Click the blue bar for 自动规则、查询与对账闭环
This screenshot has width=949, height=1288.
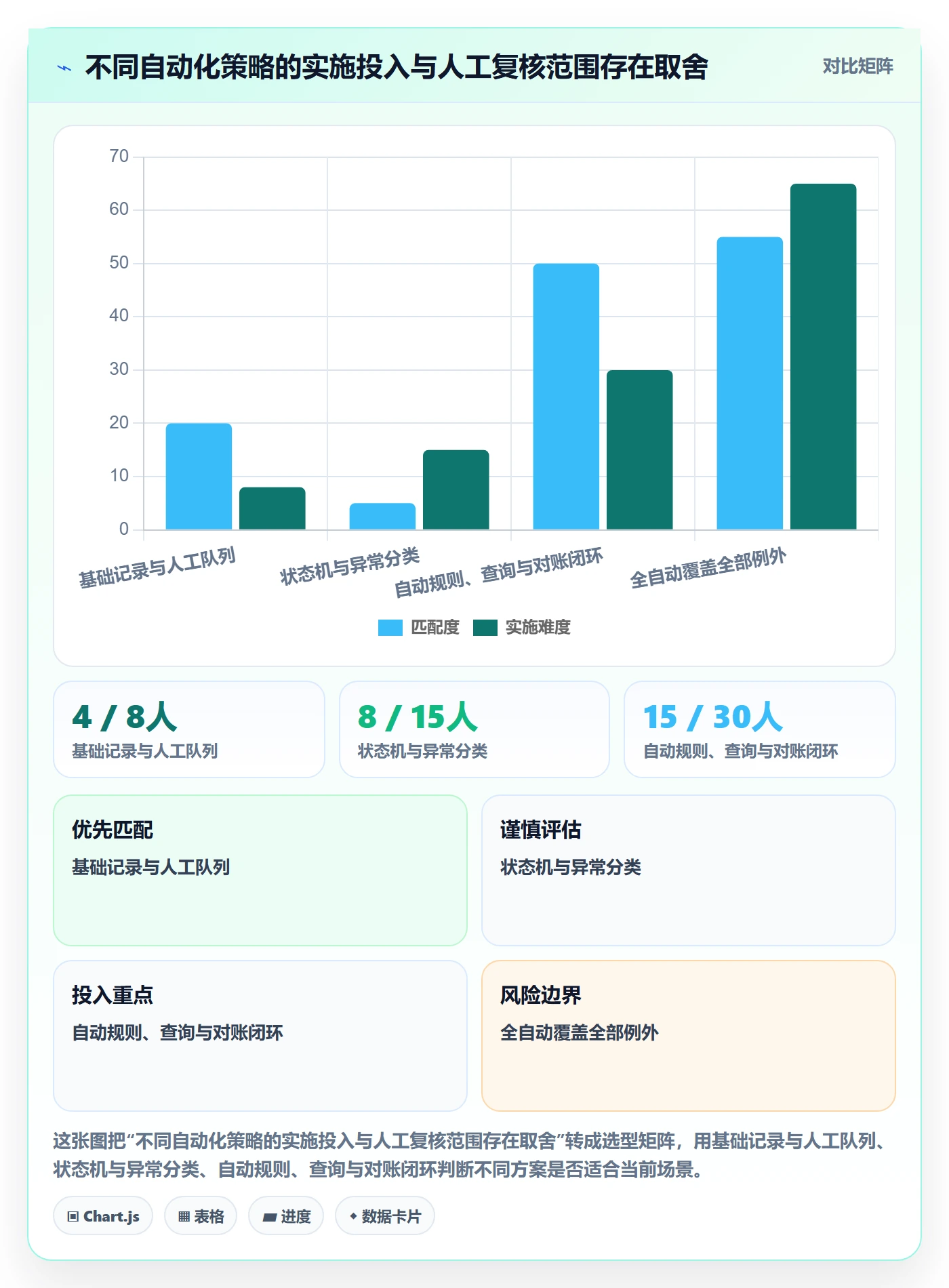[566, 396]
